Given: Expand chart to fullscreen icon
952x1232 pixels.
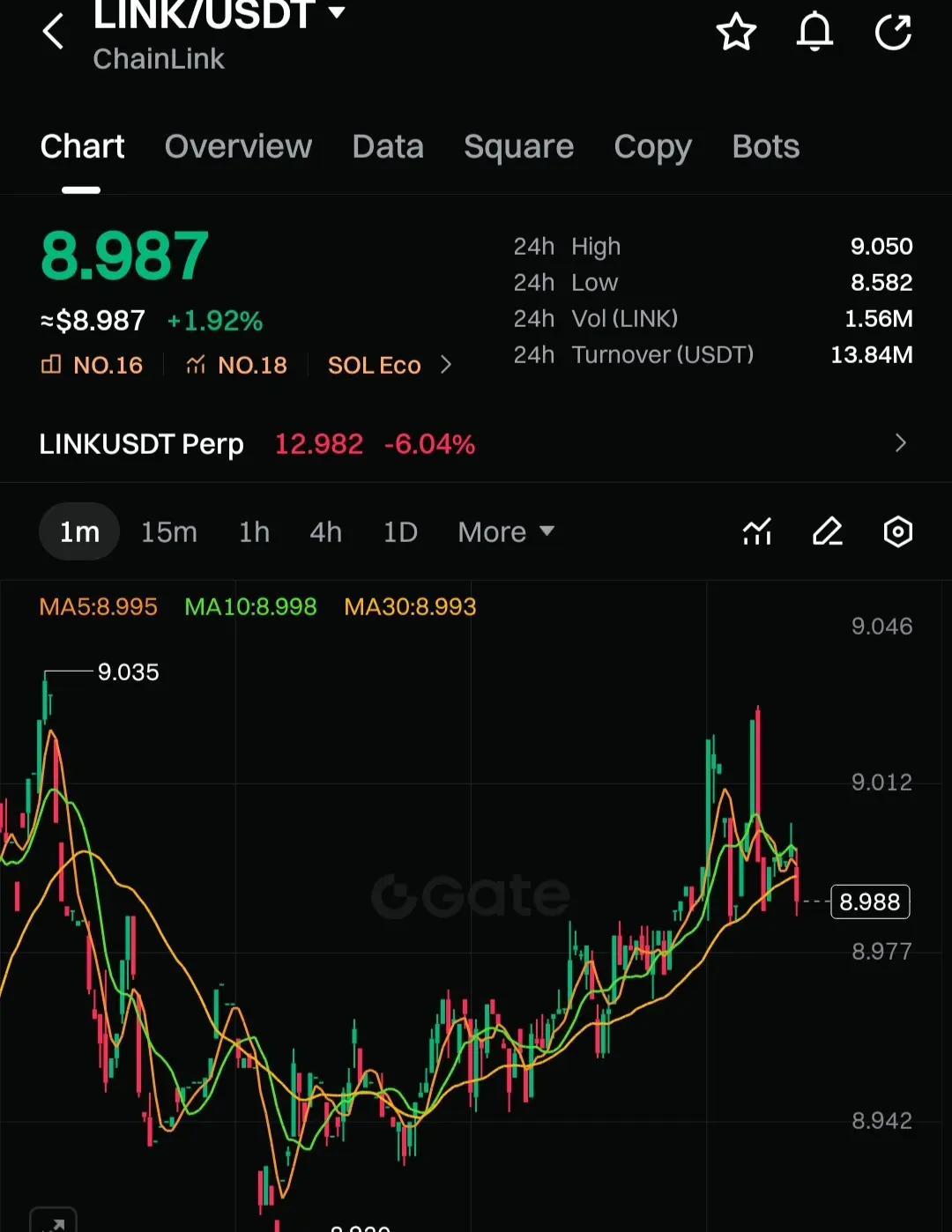Looking at the screenshot, I should coord(53,1221).
